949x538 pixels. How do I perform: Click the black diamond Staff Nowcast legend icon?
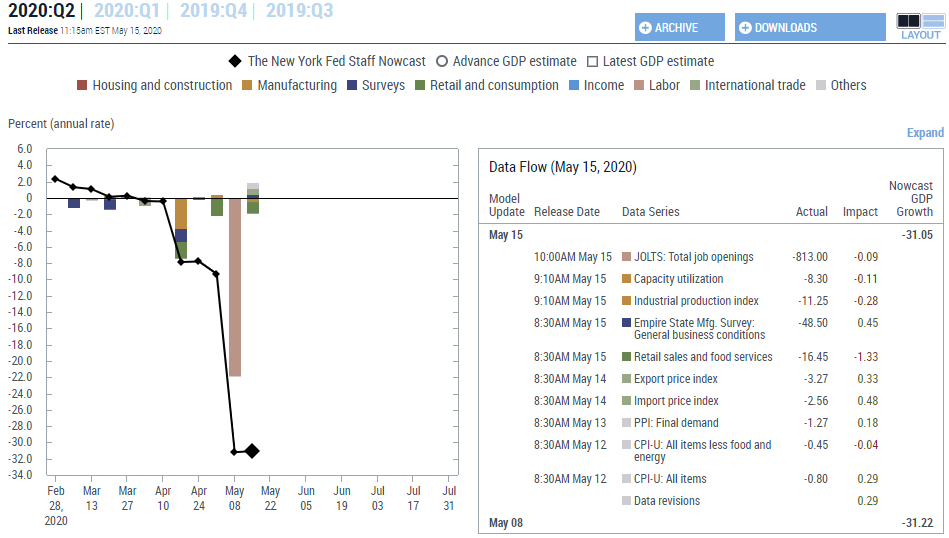pos(235,61)
